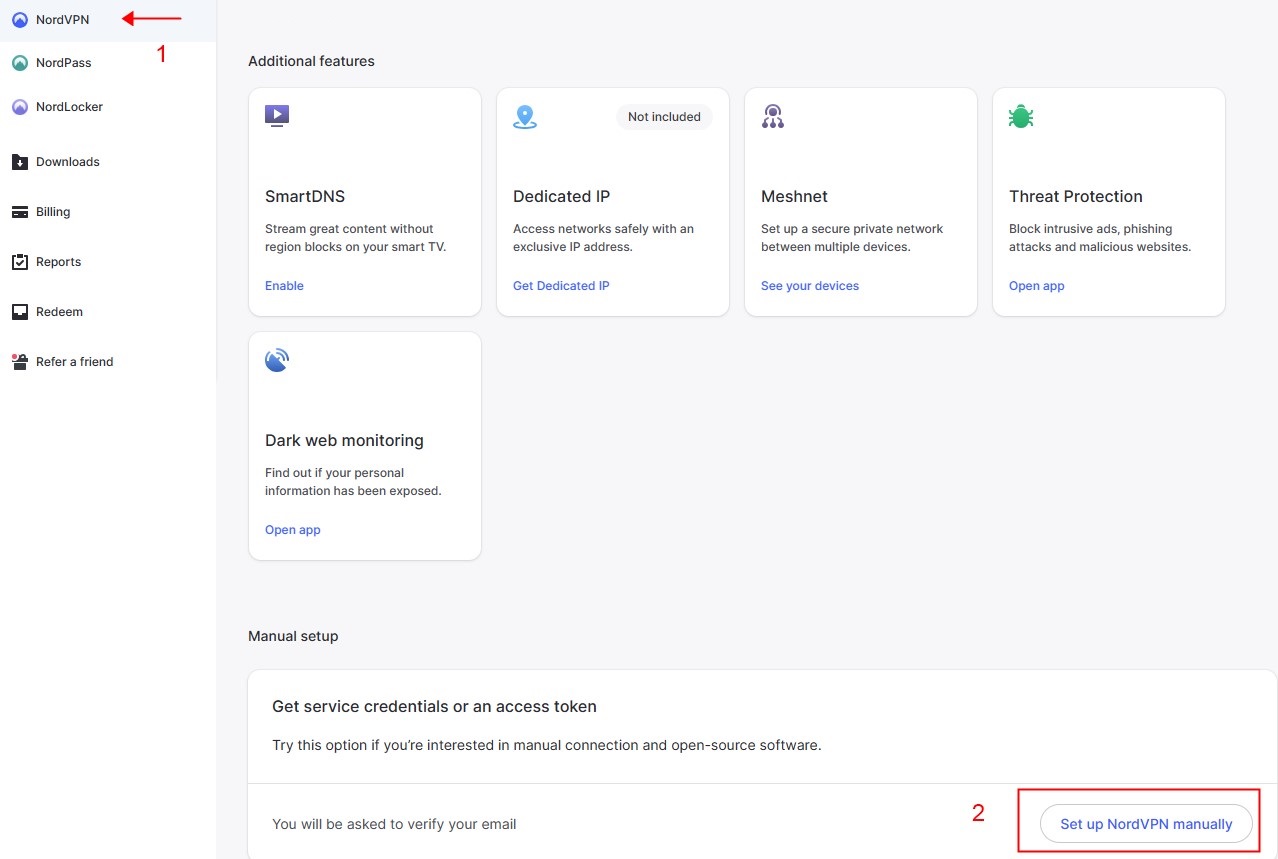Click the Additional features heading
The height and width of the screenshot is (859, 1278).
(x=311, y=61)
